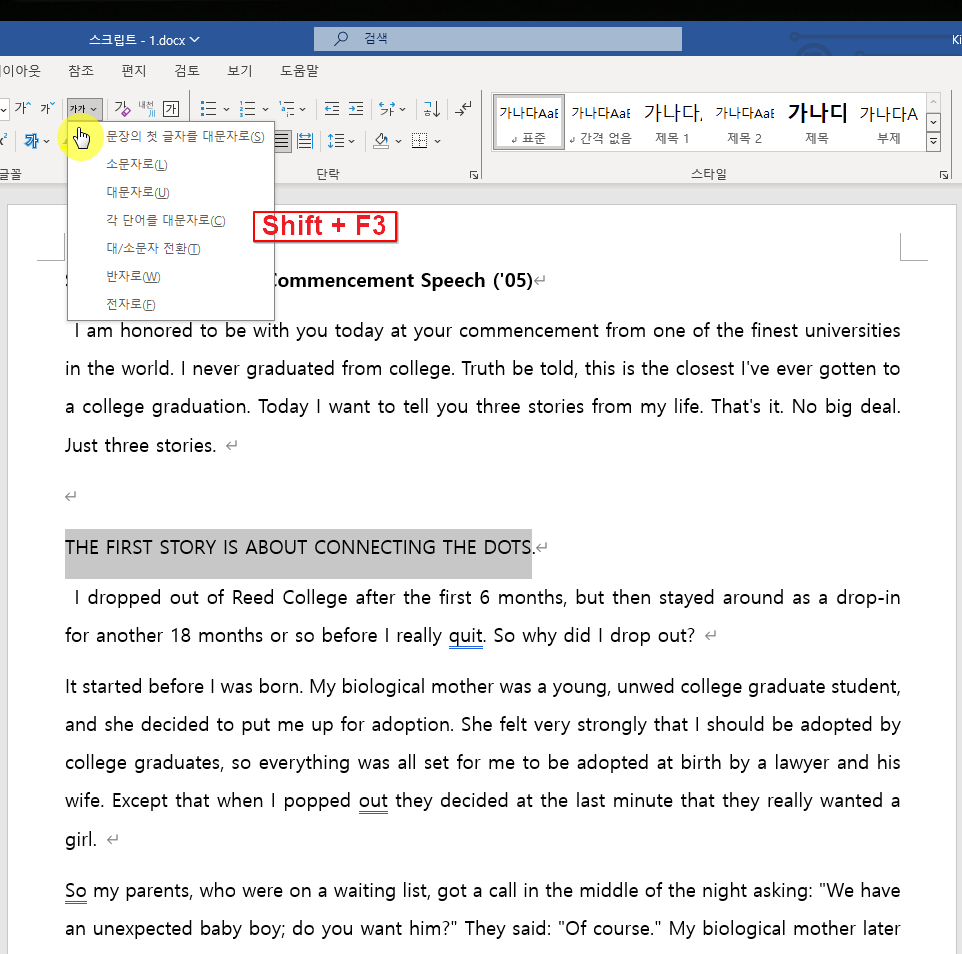
Task: Open the 도움말 help tab
Action: (299, 71)
